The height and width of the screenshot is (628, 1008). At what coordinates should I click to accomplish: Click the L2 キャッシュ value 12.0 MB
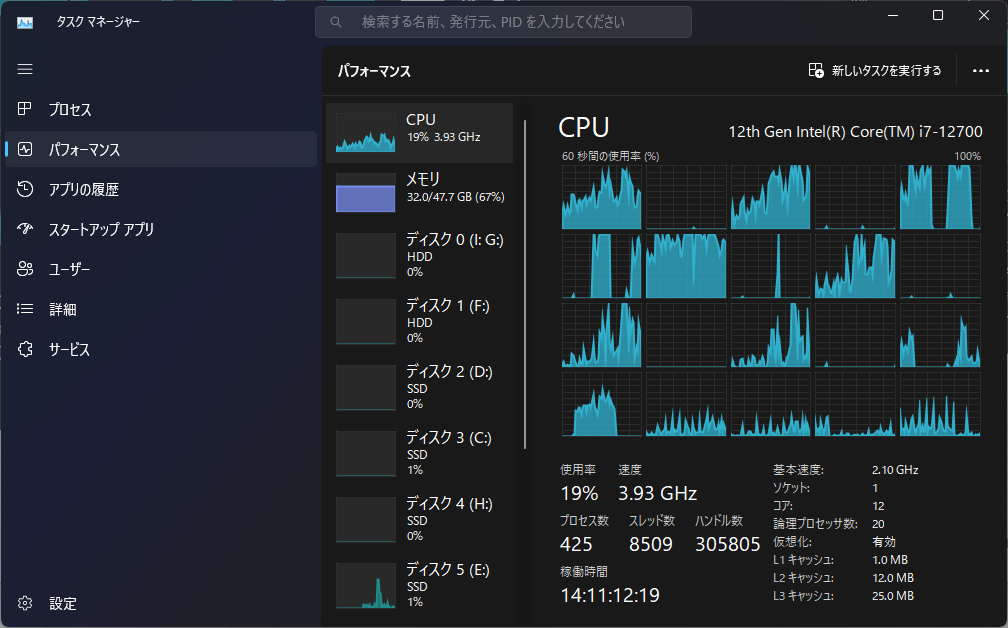tap(893, 578)
